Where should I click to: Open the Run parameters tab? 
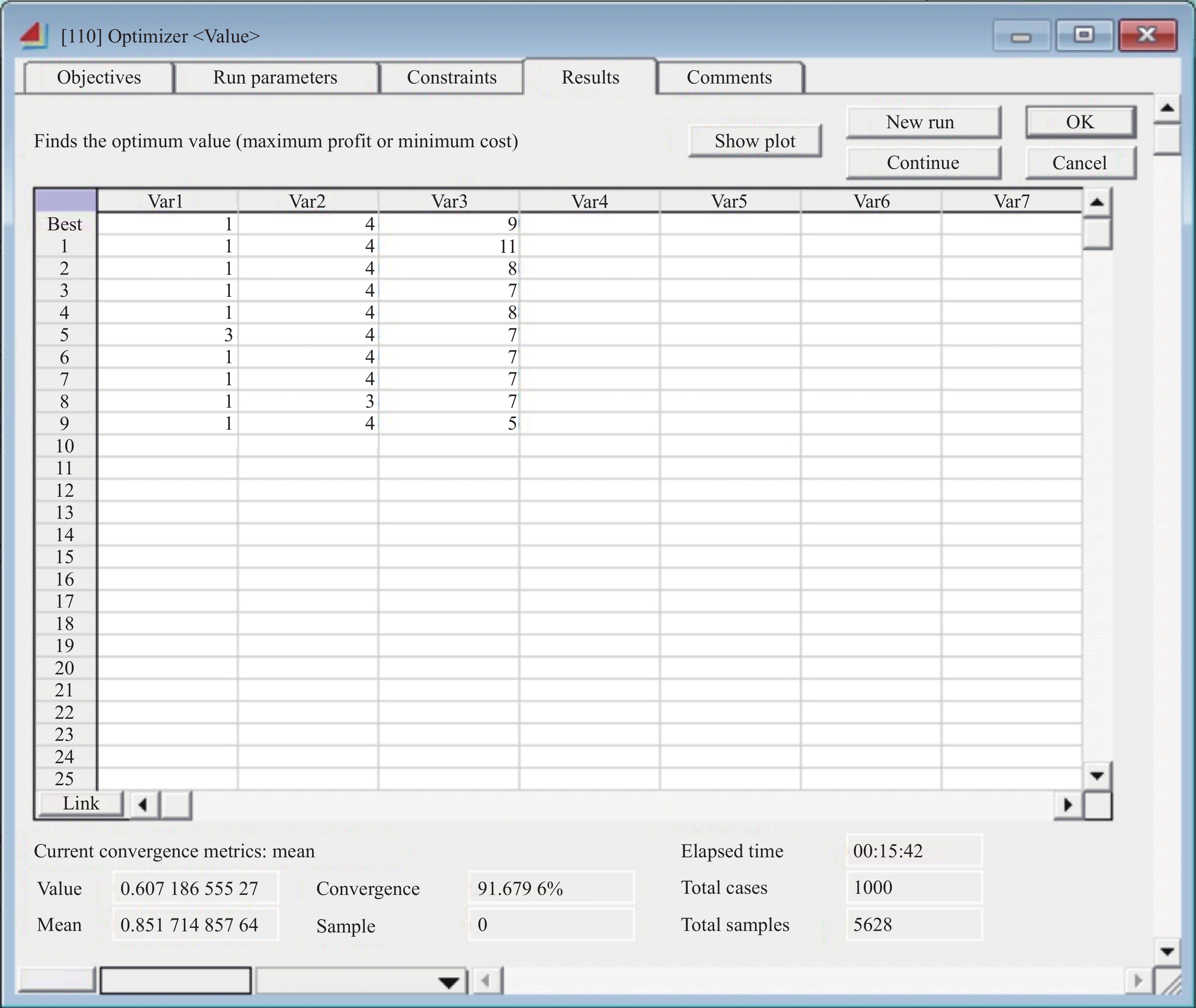pyautogui.click(x=275, y=77)
